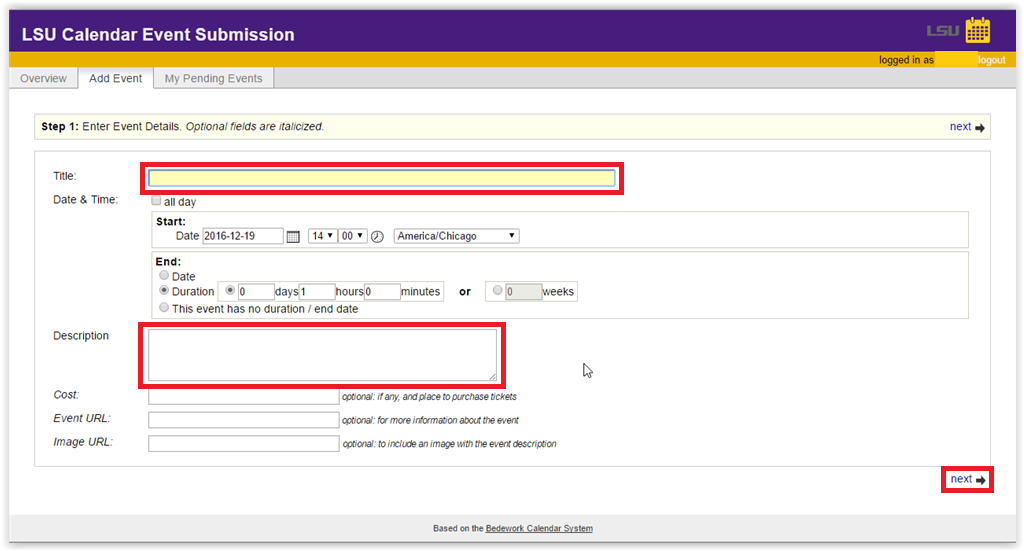
Task: Click the bottom next link
Action: pos(961,479)
